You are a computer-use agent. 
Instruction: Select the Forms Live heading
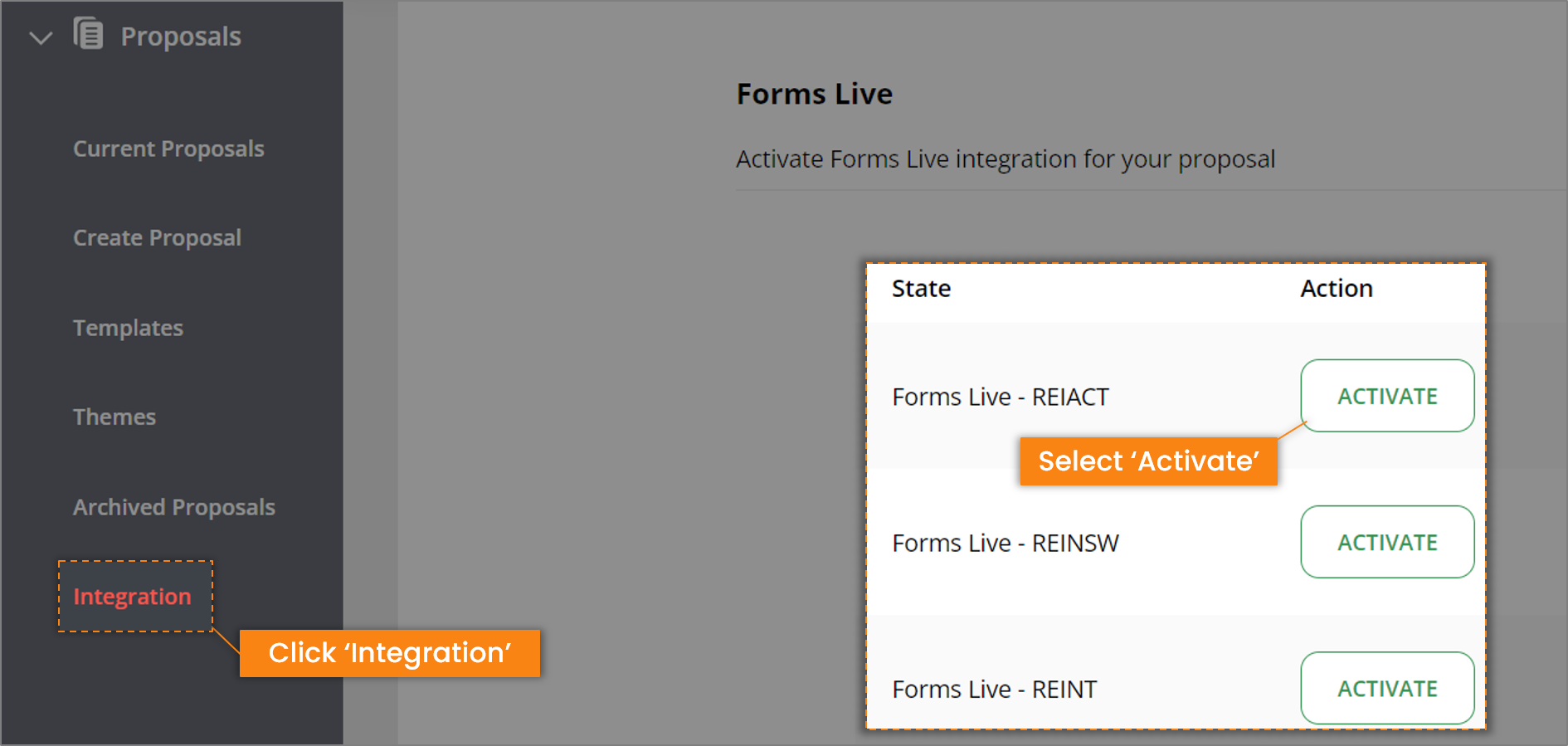tap(814, 94)
